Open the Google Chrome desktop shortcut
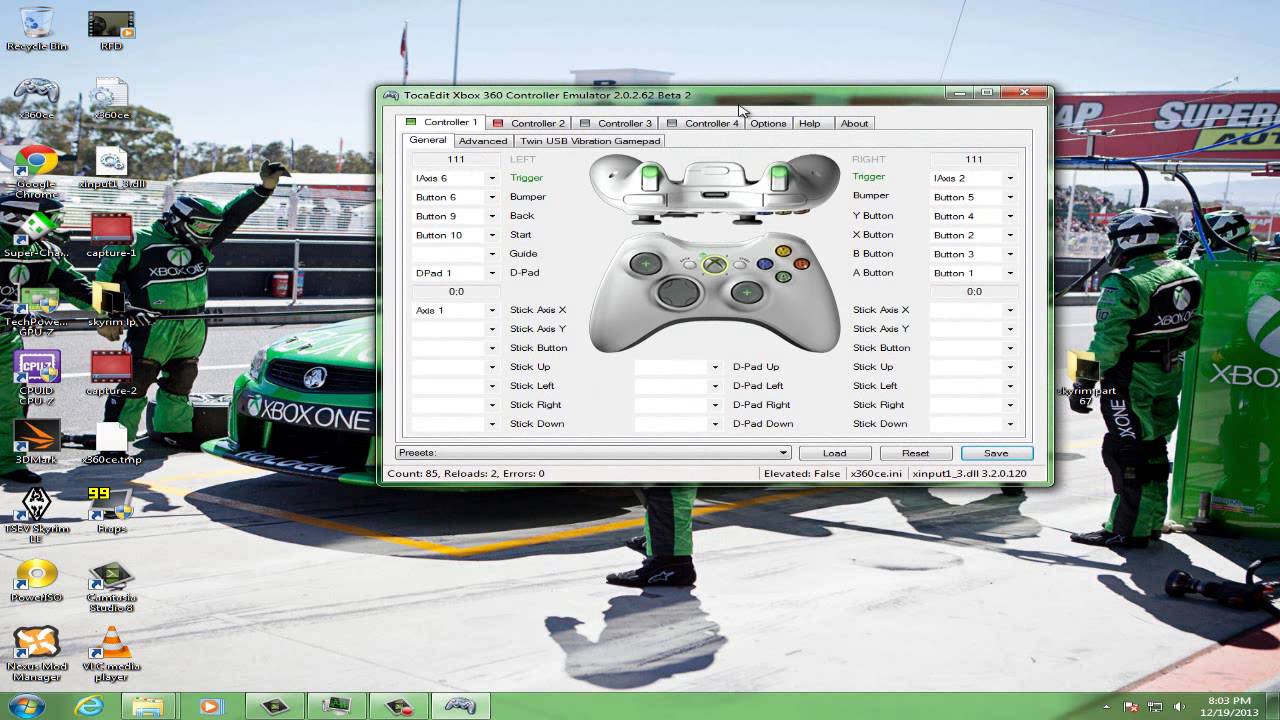Viewport: 1280px width, 720px height. coord(36,172)
